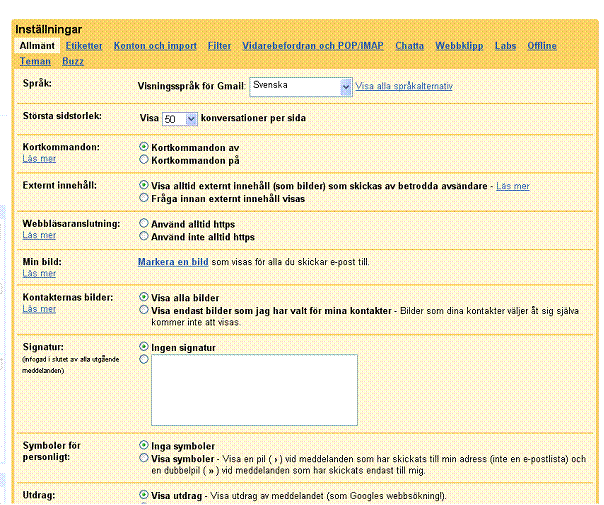The height and width of the screenshot is (505, 604).
Task: Select Använd inte alltid https option
Action: 144,236
